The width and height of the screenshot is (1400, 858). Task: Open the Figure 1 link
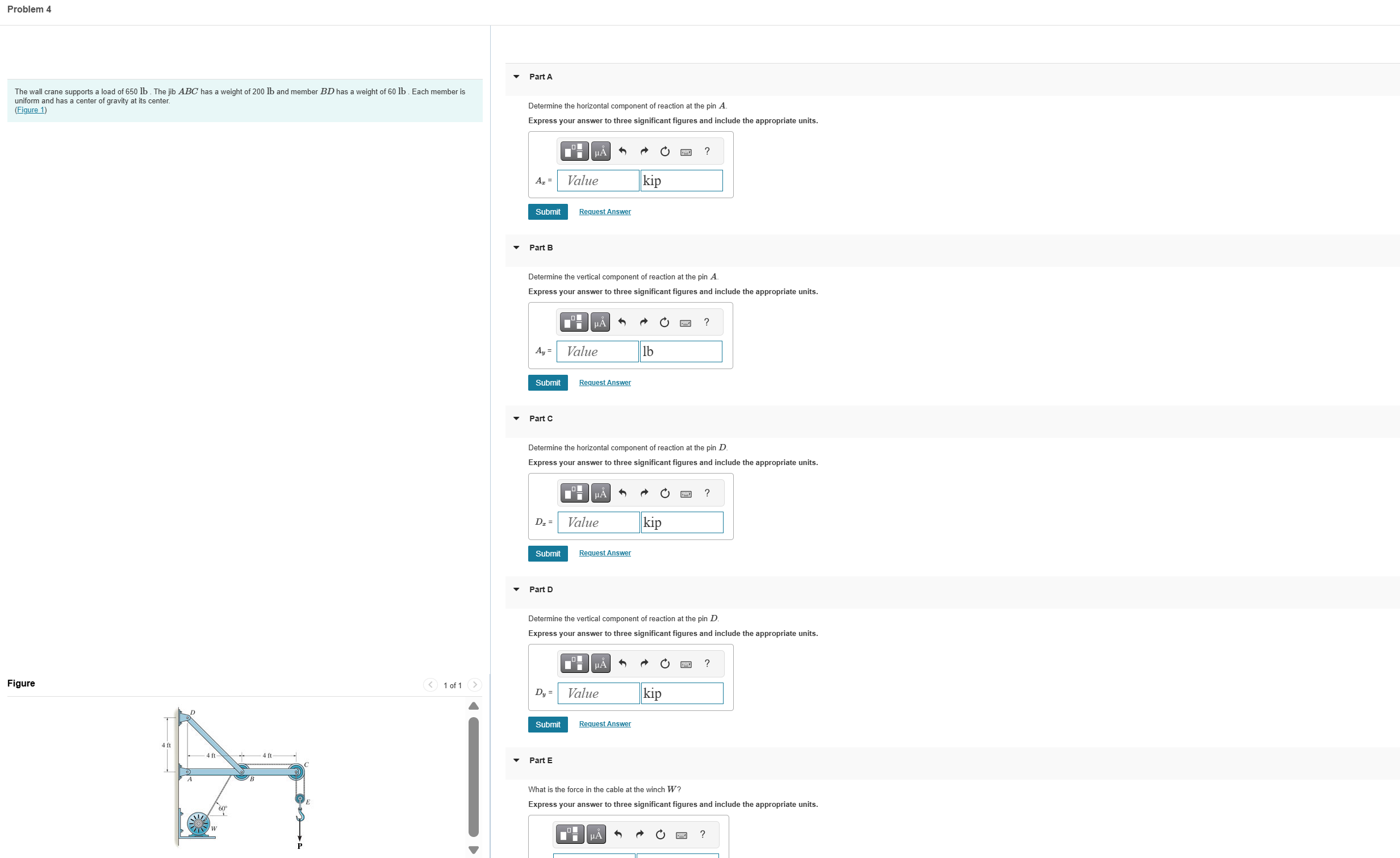click(31, 110)
